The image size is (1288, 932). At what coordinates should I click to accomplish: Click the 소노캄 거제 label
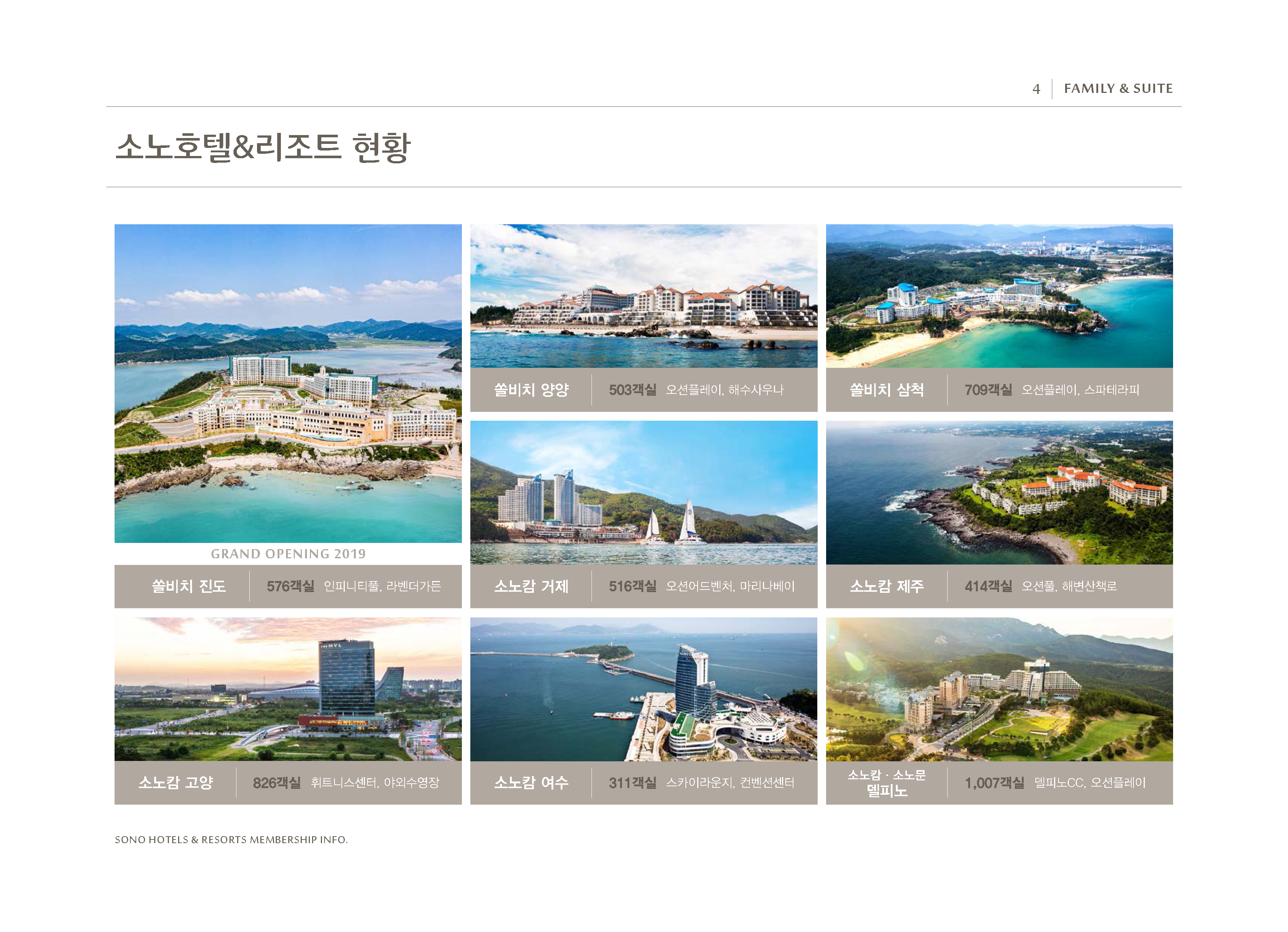coord(531,586)
